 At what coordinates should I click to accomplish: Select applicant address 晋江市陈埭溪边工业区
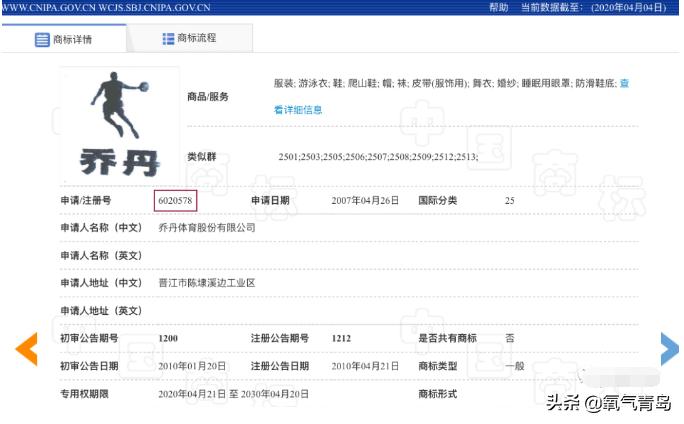click(207, 283)
